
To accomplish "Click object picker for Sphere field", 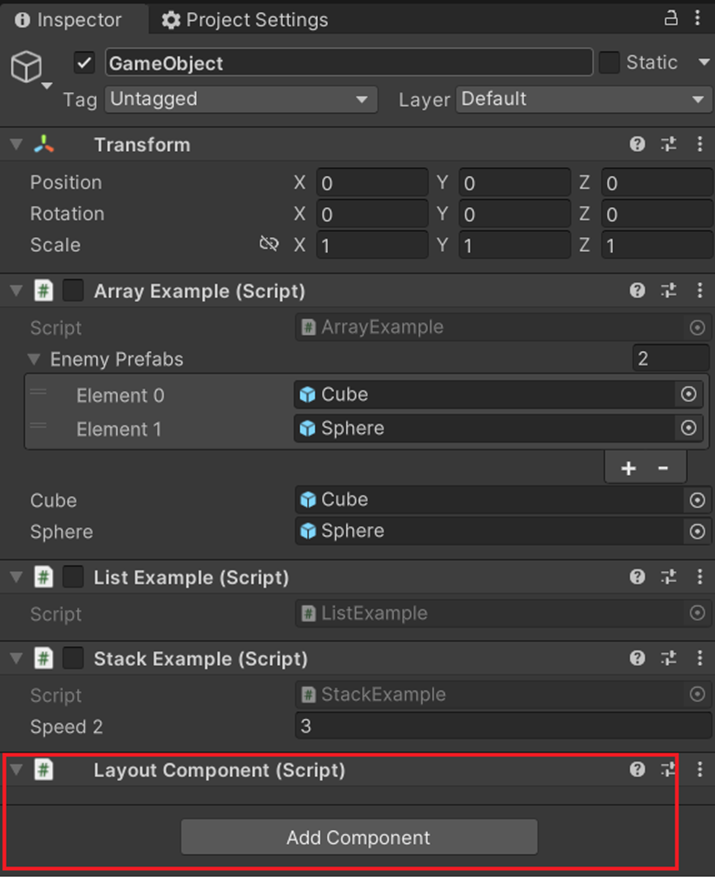I will click(x=697, y=531).
